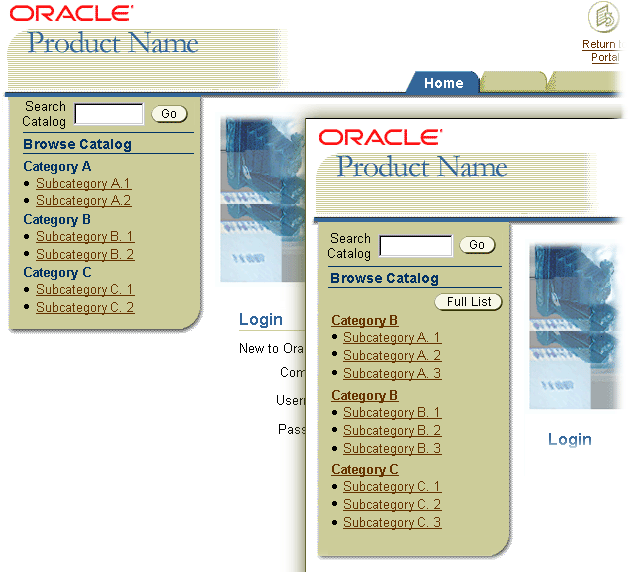Click the Oracle logo in front window
628x572 pixels.
click(380, 137)
